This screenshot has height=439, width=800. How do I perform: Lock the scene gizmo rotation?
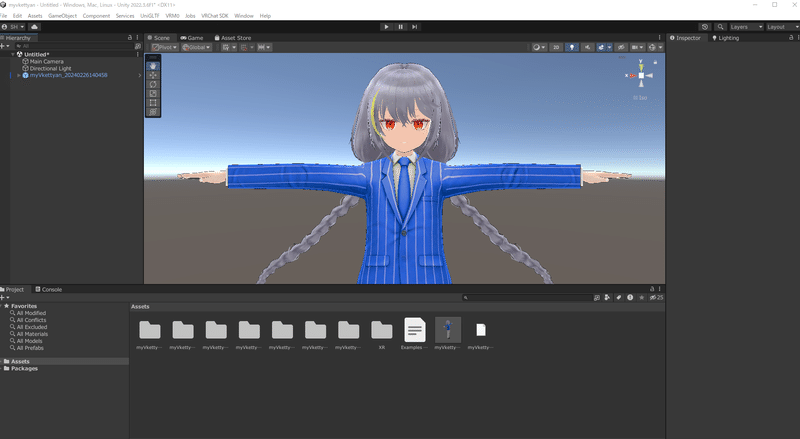(655, 62)
